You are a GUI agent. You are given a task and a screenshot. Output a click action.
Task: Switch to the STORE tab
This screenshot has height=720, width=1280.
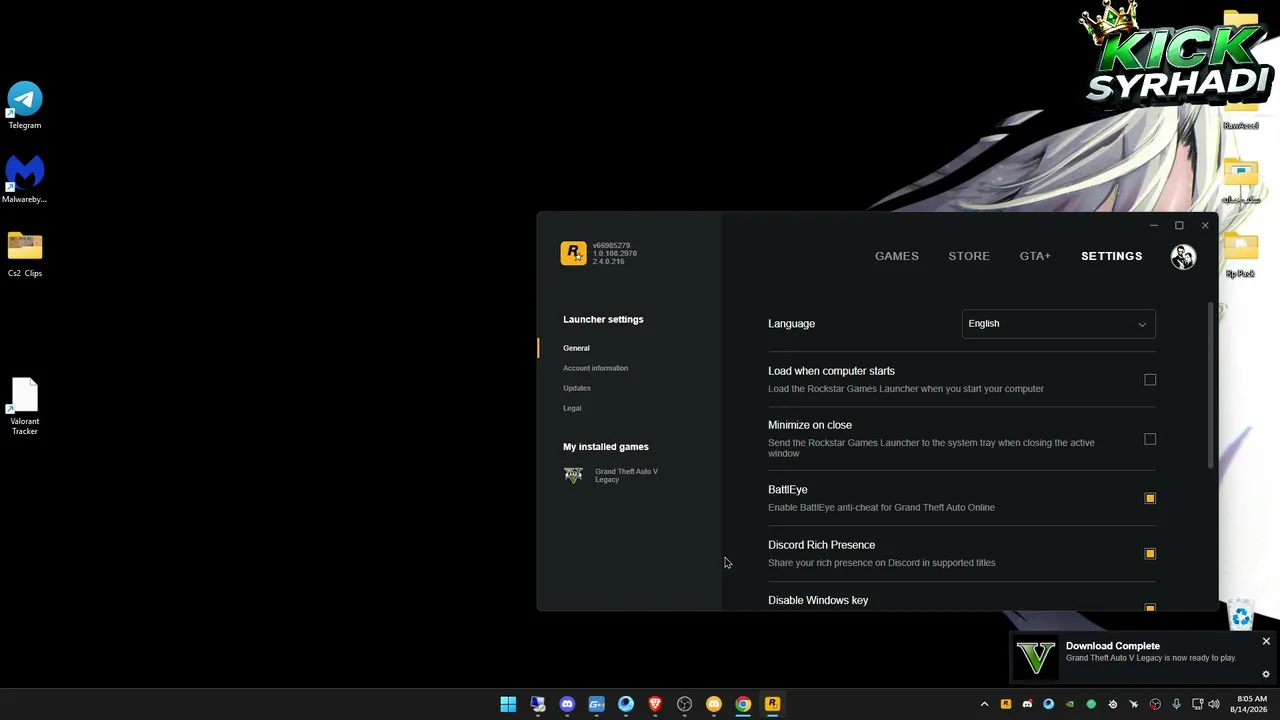click(969, 256)
